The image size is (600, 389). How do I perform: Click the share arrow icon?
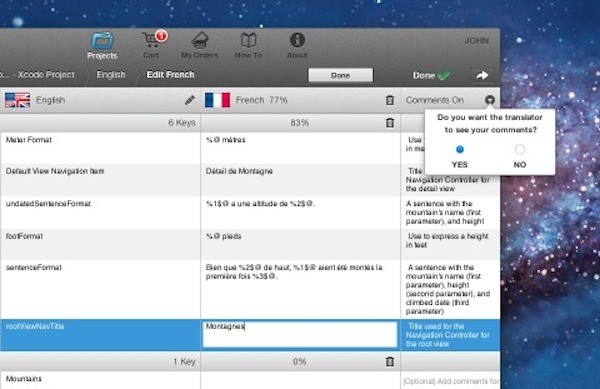click(x=482, y=75)
